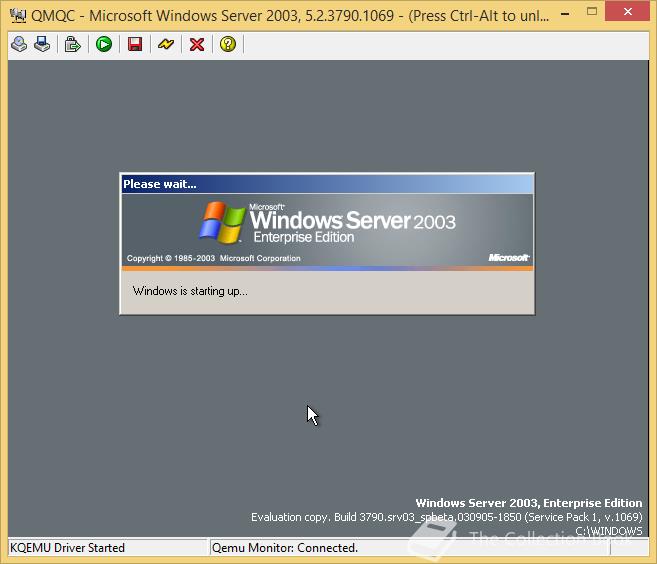Maximize the QMQC window
Viewport: 657px width, 564px height.
[592, 11]
